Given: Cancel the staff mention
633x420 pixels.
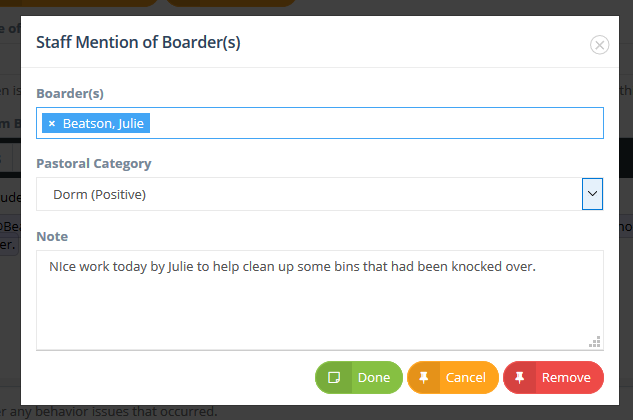Looking at the screenshot, I should coord(453,377).
